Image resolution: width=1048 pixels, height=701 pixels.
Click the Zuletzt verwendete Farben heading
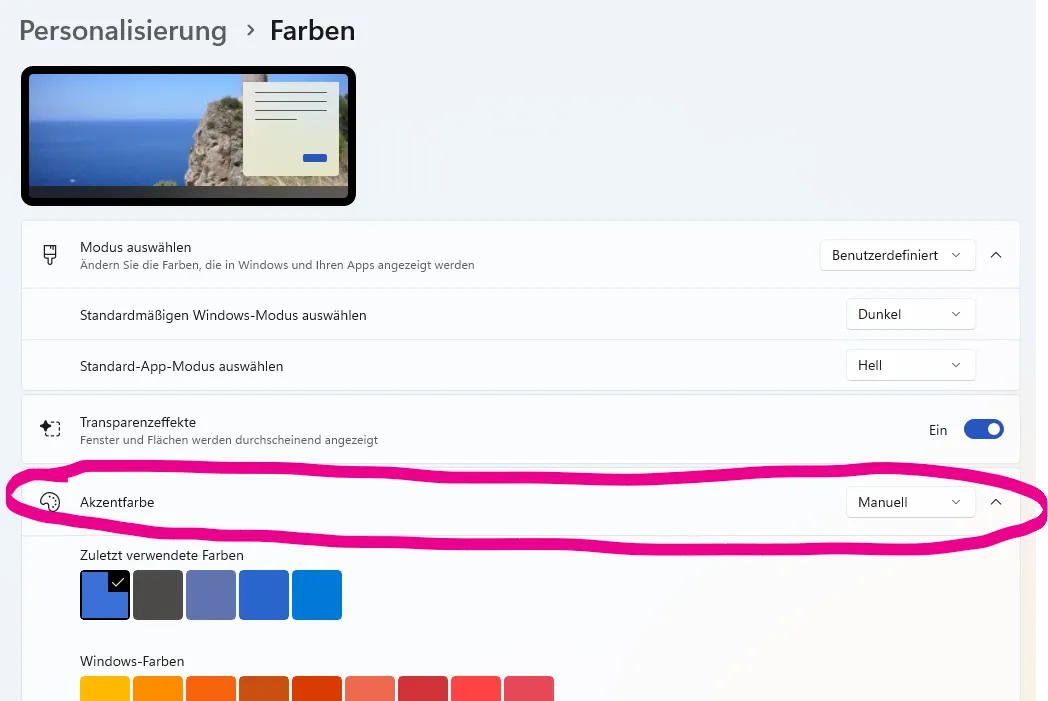(162, 555)
